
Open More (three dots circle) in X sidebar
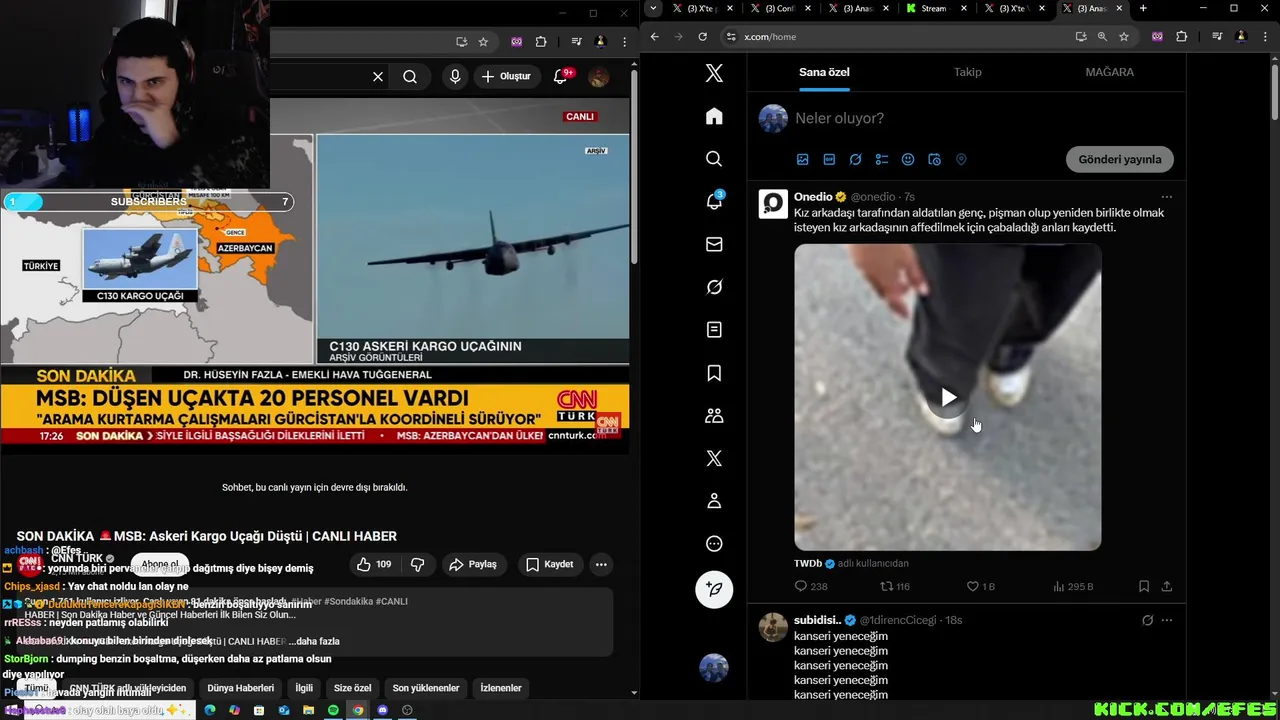pyautogui.click(x=714, y=544)
